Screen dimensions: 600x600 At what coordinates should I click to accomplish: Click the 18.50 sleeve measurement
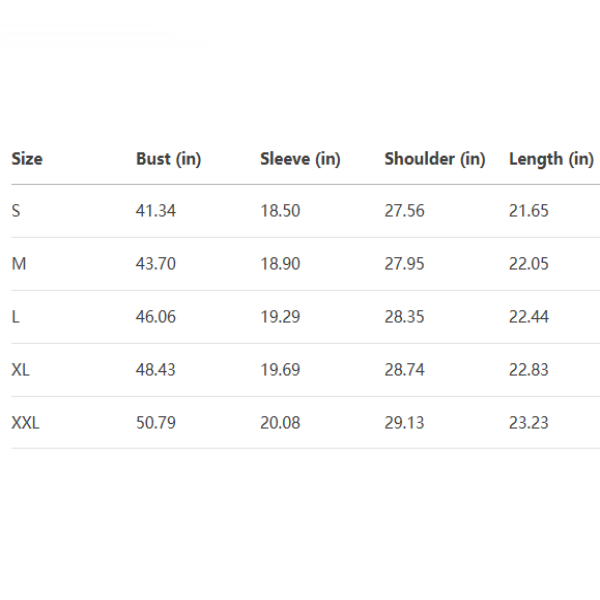coord(280,211)
